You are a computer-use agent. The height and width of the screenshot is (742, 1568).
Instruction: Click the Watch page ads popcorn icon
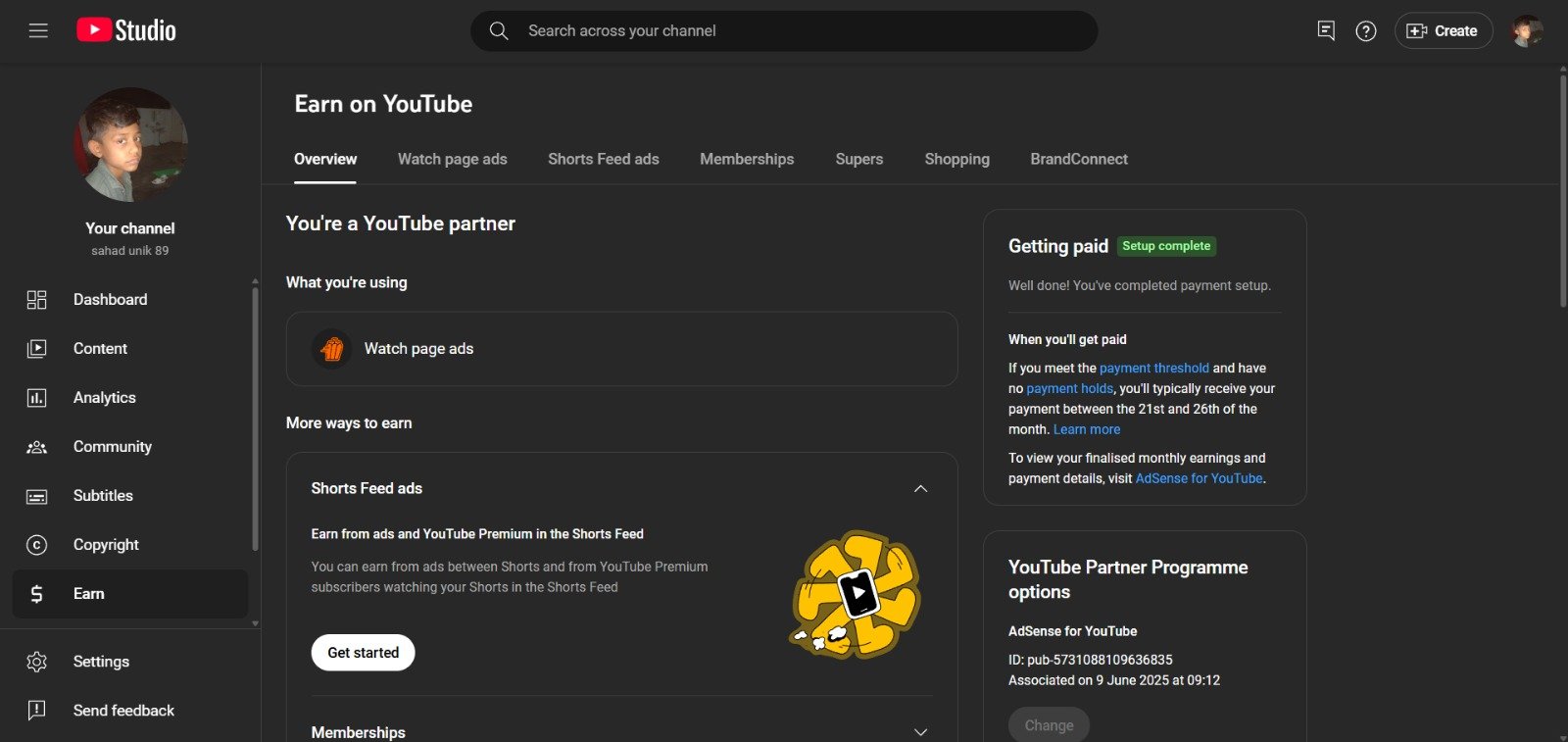coord(332,348)
